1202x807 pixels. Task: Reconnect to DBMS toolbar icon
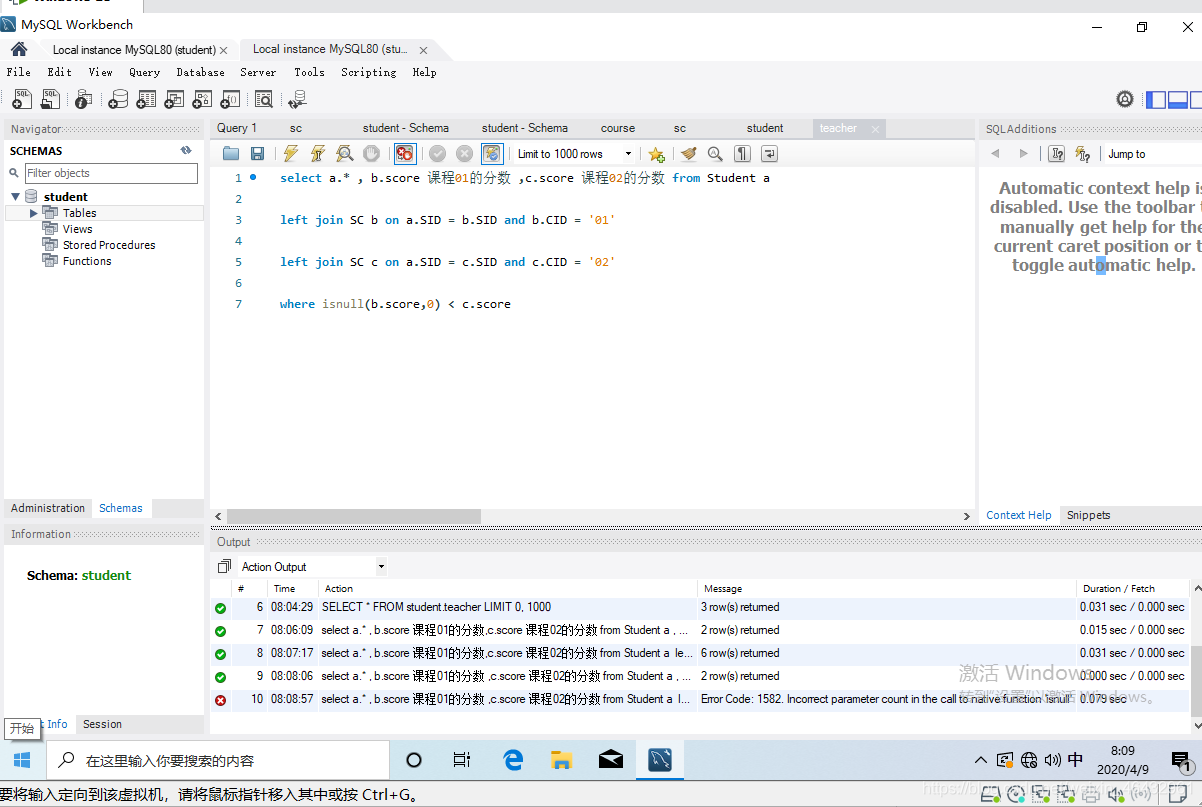[297, 99]
